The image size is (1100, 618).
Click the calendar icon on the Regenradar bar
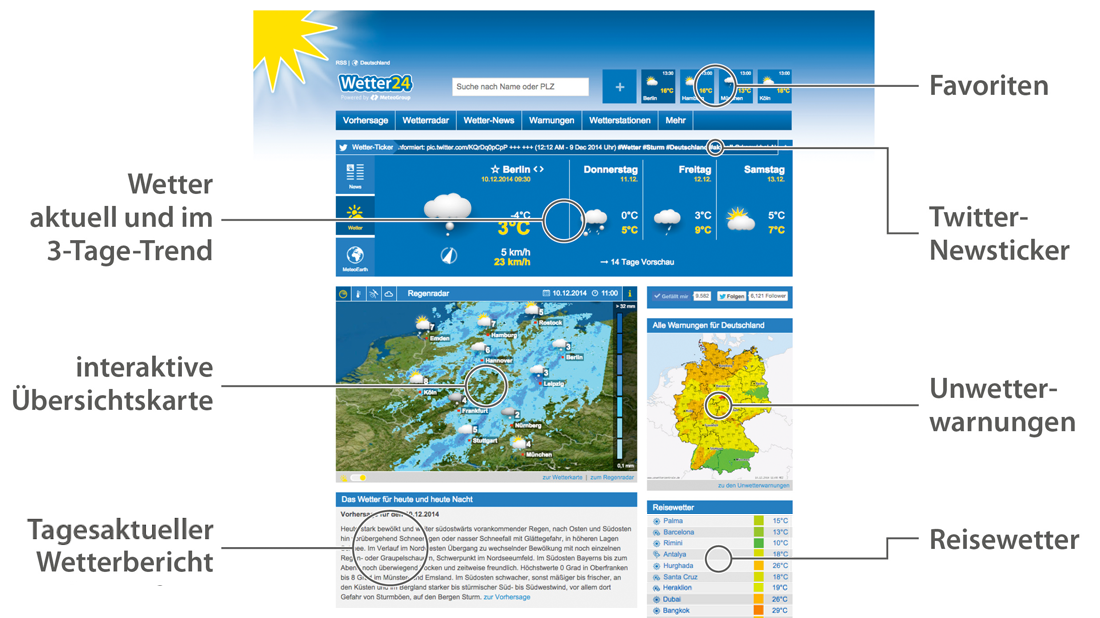(x=546, y=293)
